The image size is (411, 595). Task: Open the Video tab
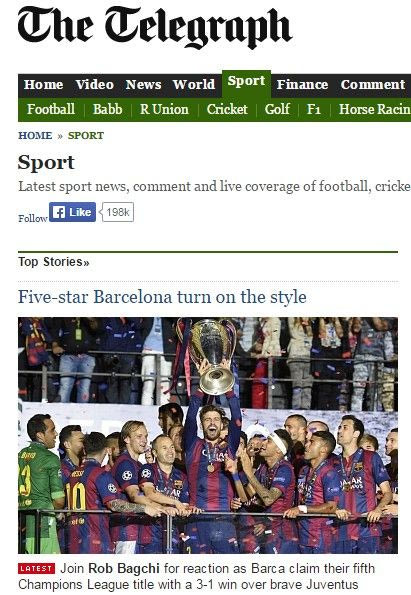click(x=94, y=85)
